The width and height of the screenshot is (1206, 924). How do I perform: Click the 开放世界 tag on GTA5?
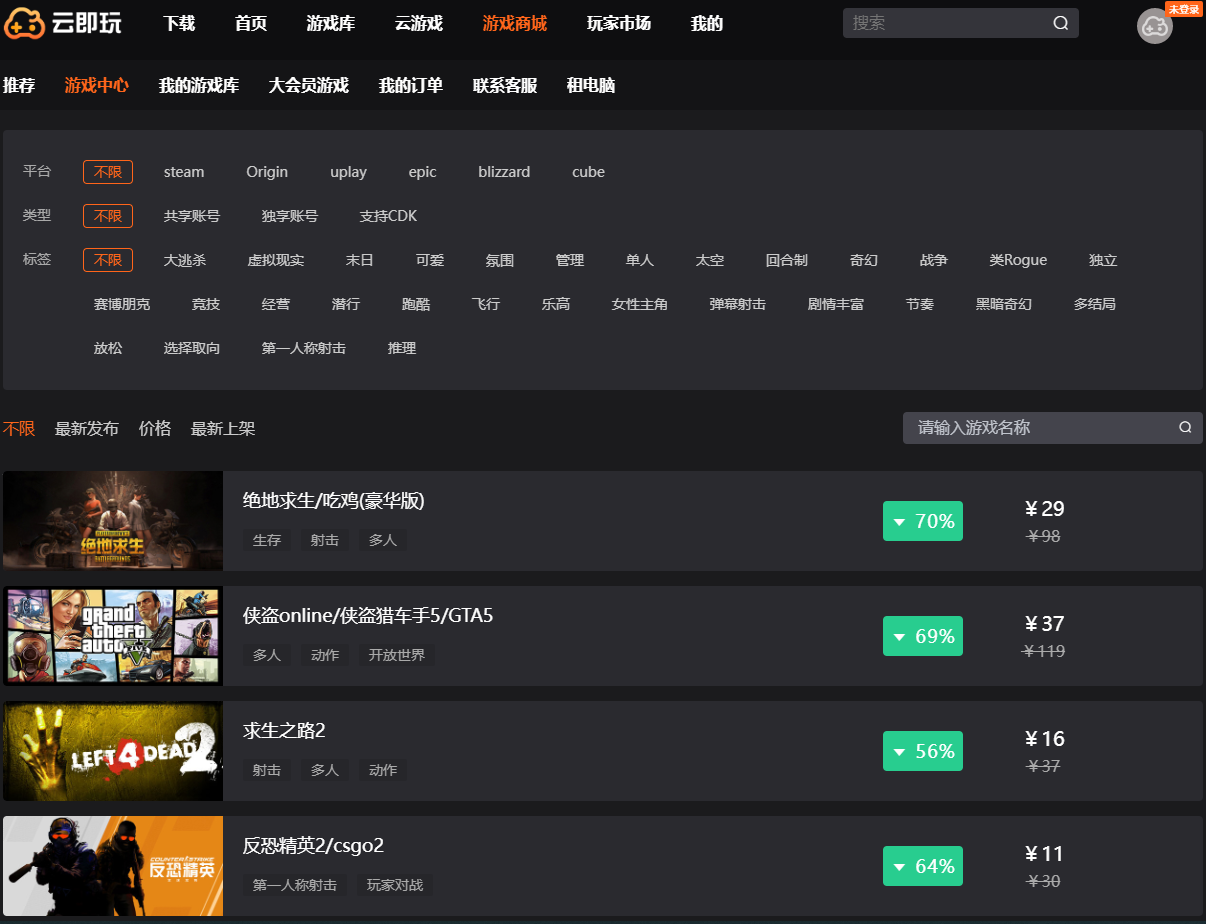(x=397, y=655)
